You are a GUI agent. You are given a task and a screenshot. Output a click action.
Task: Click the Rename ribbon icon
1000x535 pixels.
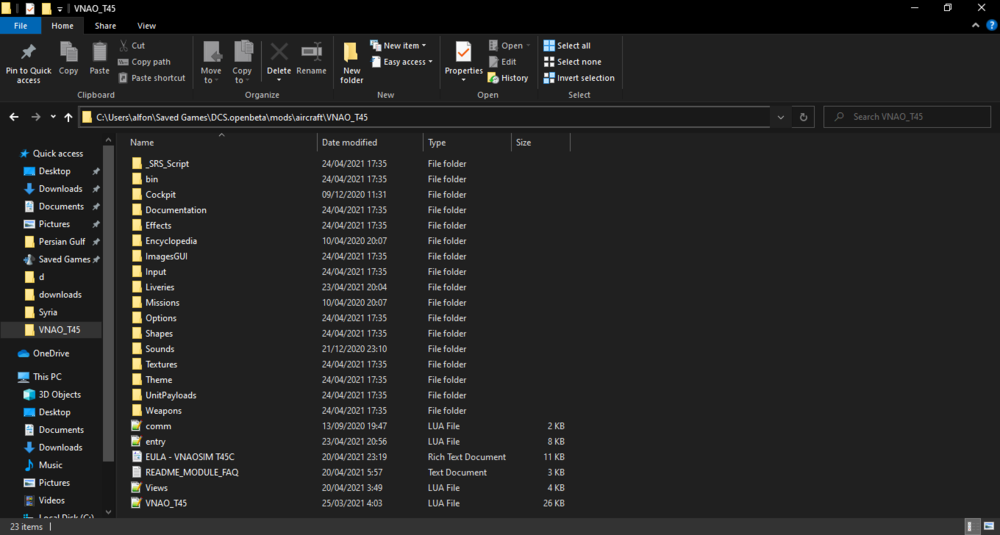point(311,52)
